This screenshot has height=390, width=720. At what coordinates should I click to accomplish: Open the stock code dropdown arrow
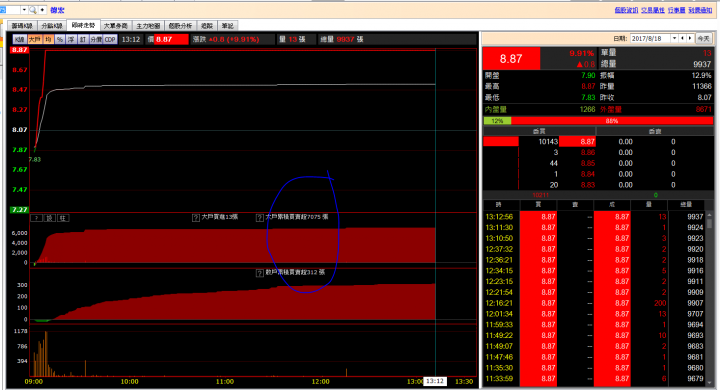point(24,10)
